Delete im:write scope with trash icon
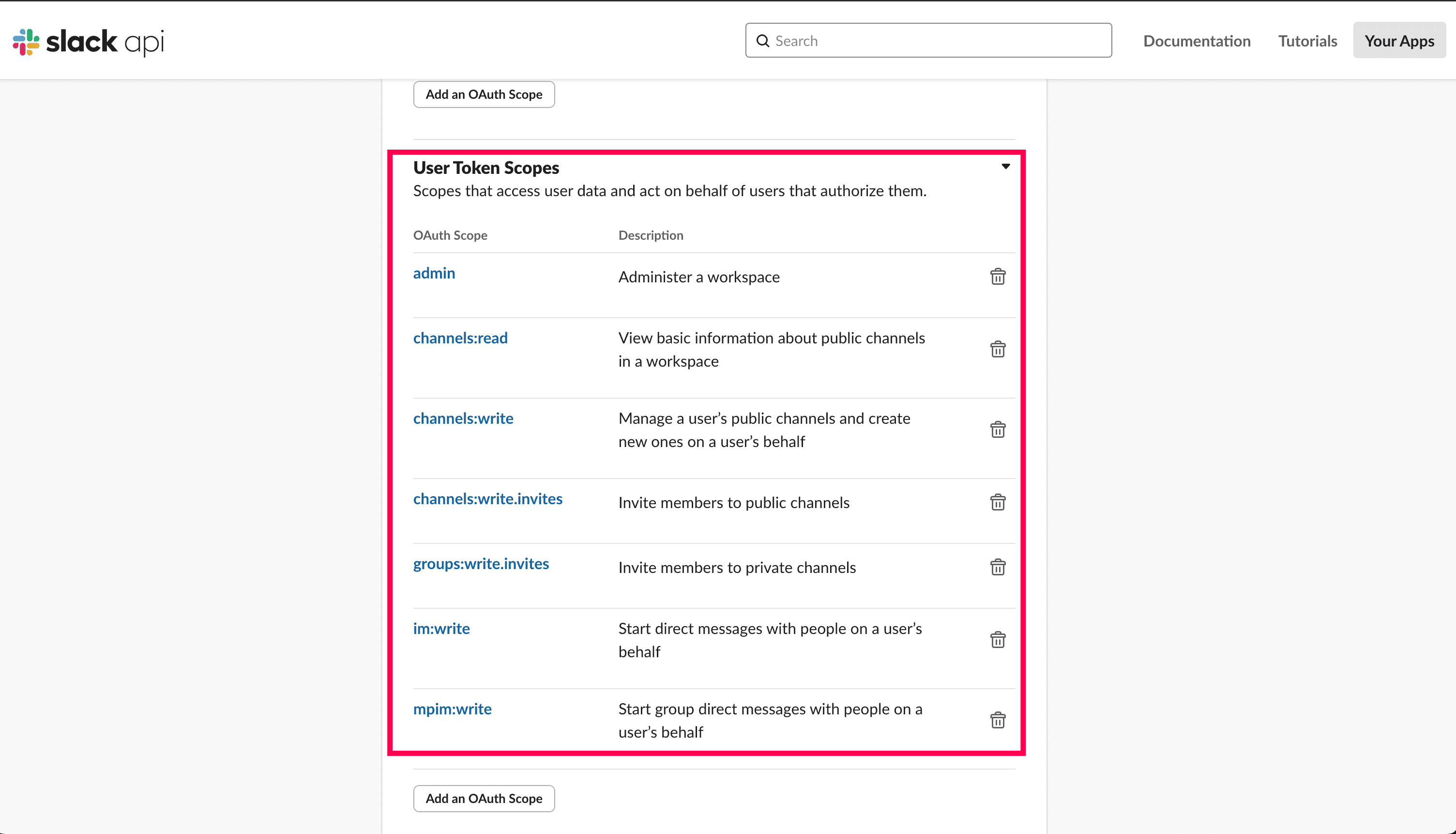Image resolution: width=1456 pixels, height=834 pixels. (998, 640)
